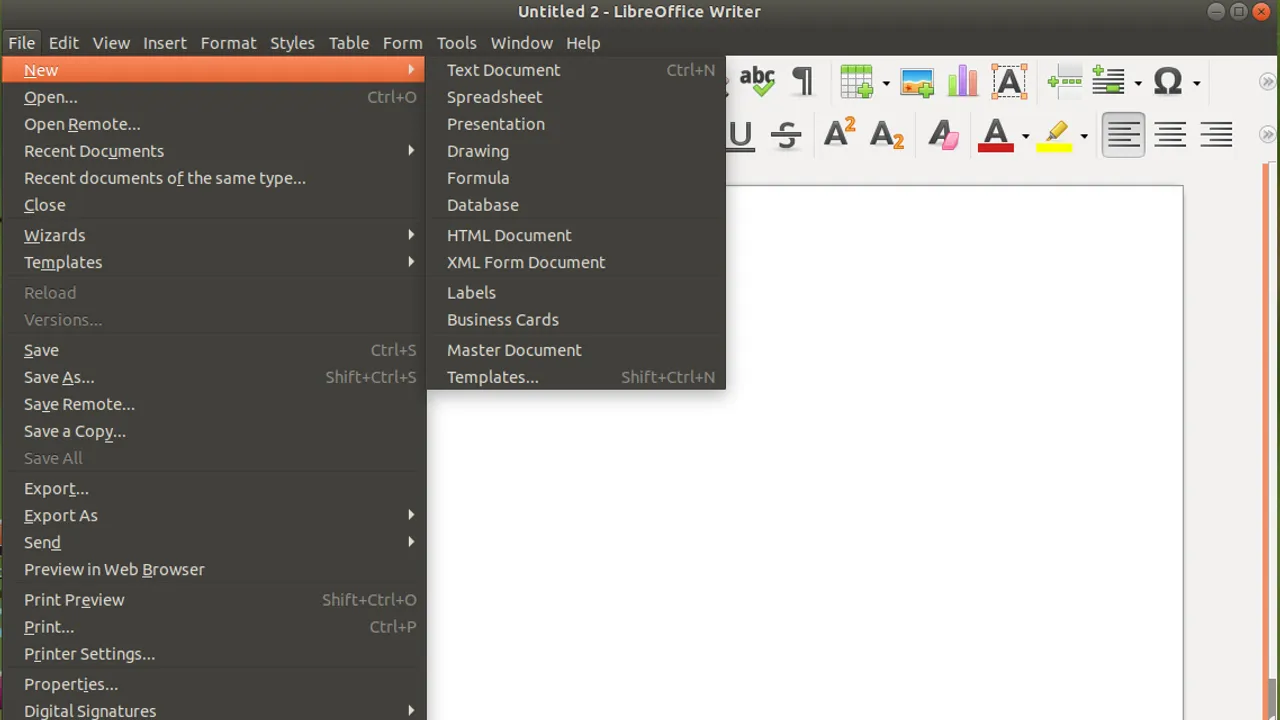
Task: Expand the Recent Documents submenu
Action: coord(213,151)
